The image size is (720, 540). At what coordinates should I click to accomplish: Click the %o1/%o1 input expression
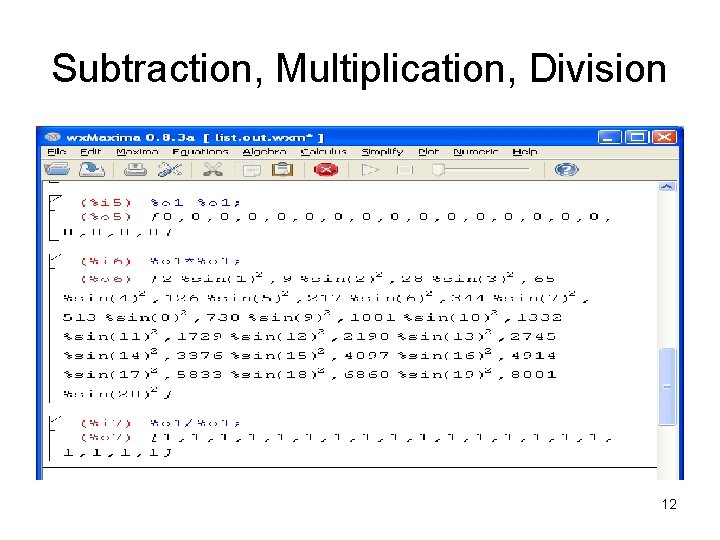point(195,423)
